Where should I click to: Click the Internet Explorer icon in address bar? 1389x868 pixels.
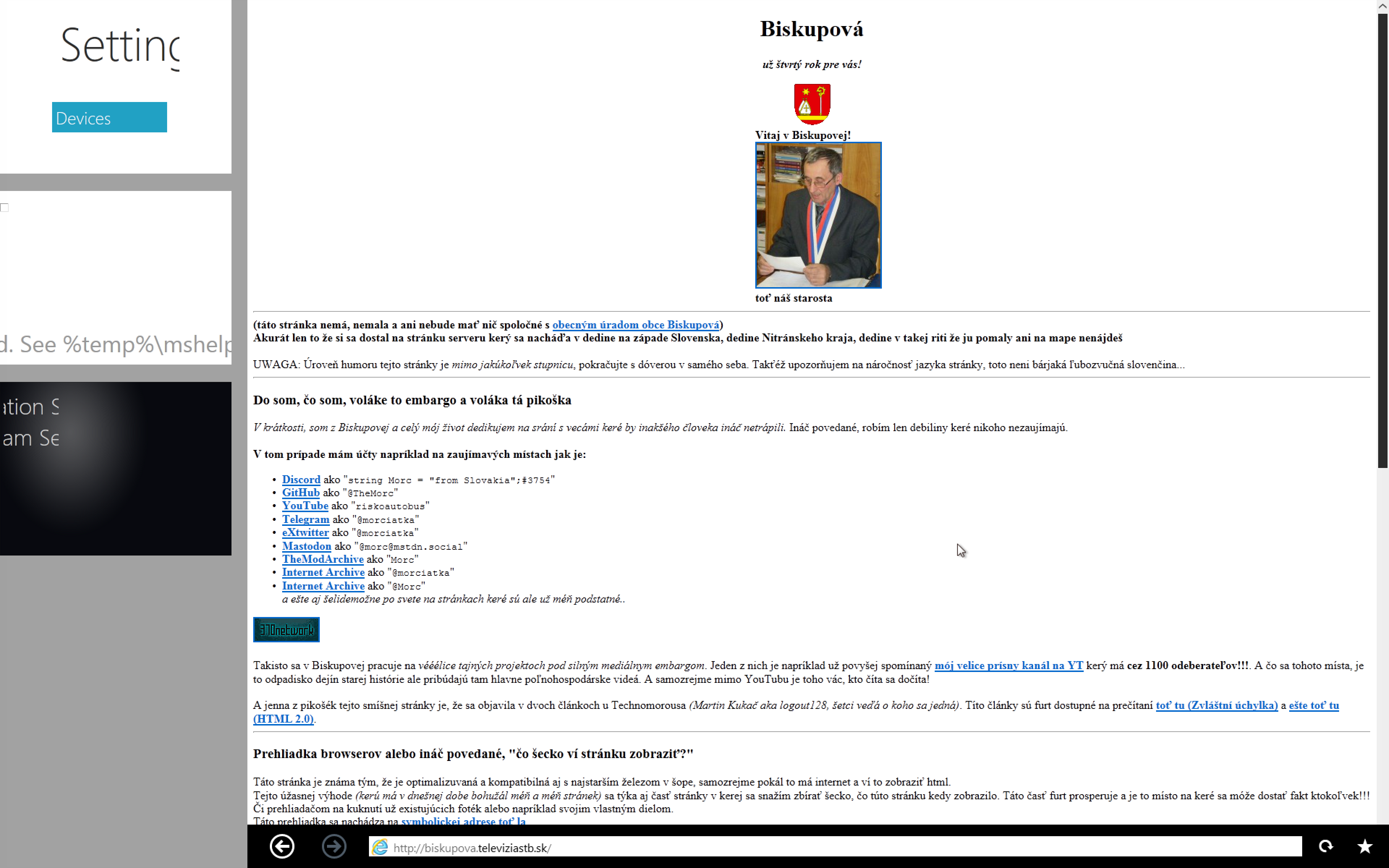pyautogui.click(x=379, y=847)
